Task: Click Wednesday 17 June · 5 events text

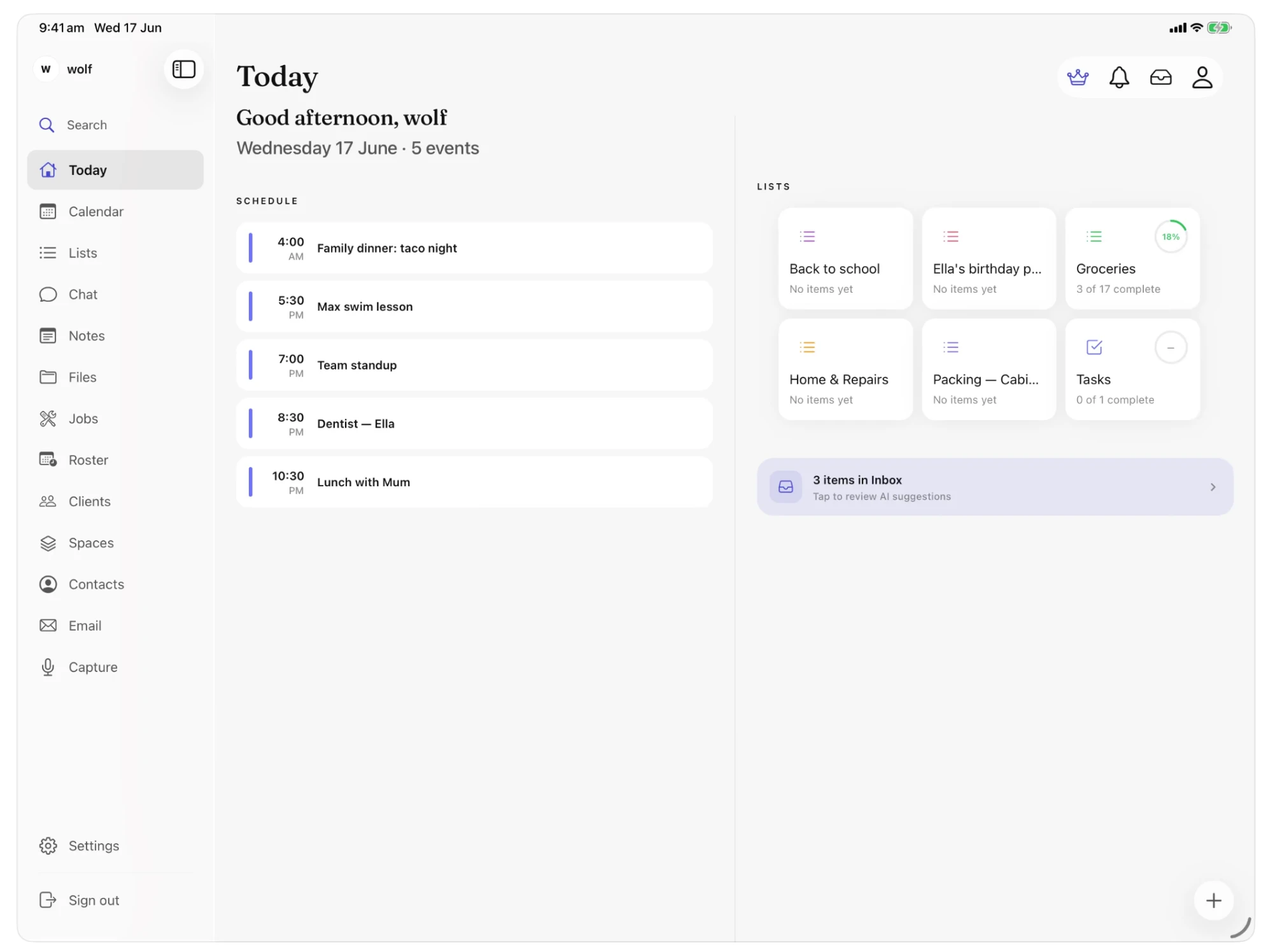Action: [x=358, y=148]
